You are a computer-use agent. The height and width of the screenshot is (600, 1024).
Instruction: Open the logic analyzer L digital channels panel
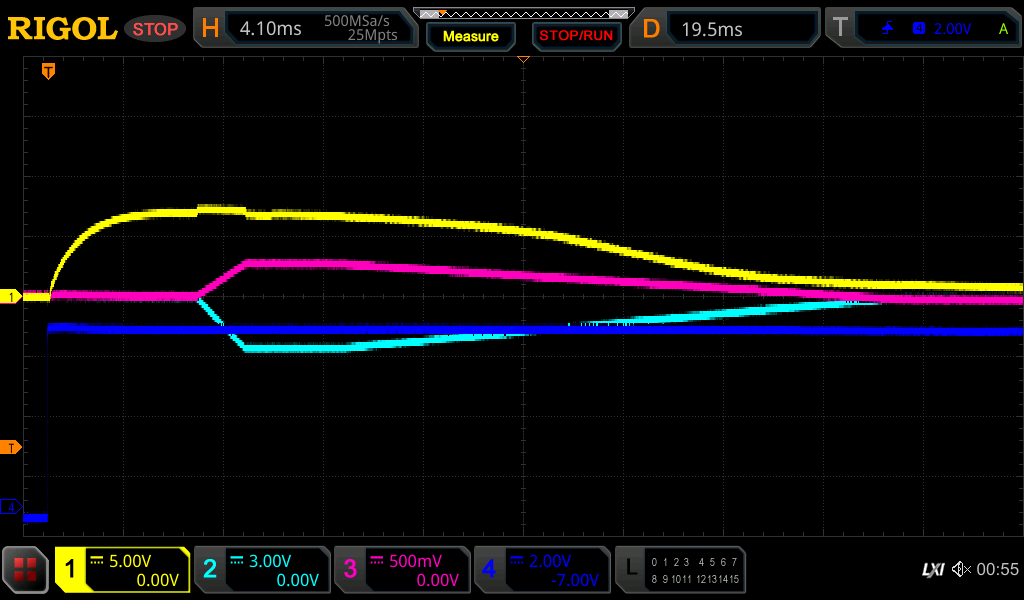679,570
